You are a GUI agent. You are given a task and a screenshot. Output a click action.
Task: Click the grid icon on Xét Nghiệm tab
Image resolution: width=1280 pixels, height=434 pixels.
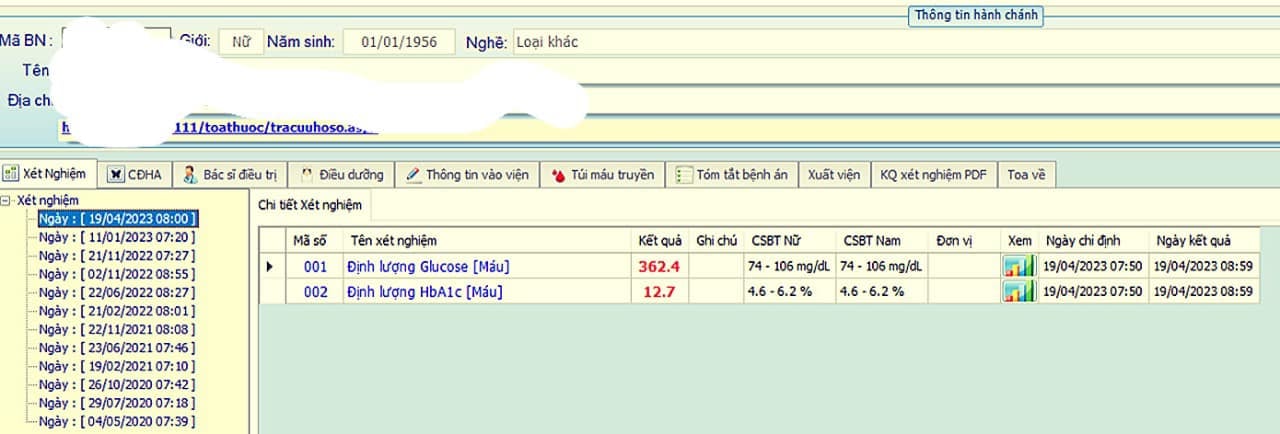[x=12, y=174]
